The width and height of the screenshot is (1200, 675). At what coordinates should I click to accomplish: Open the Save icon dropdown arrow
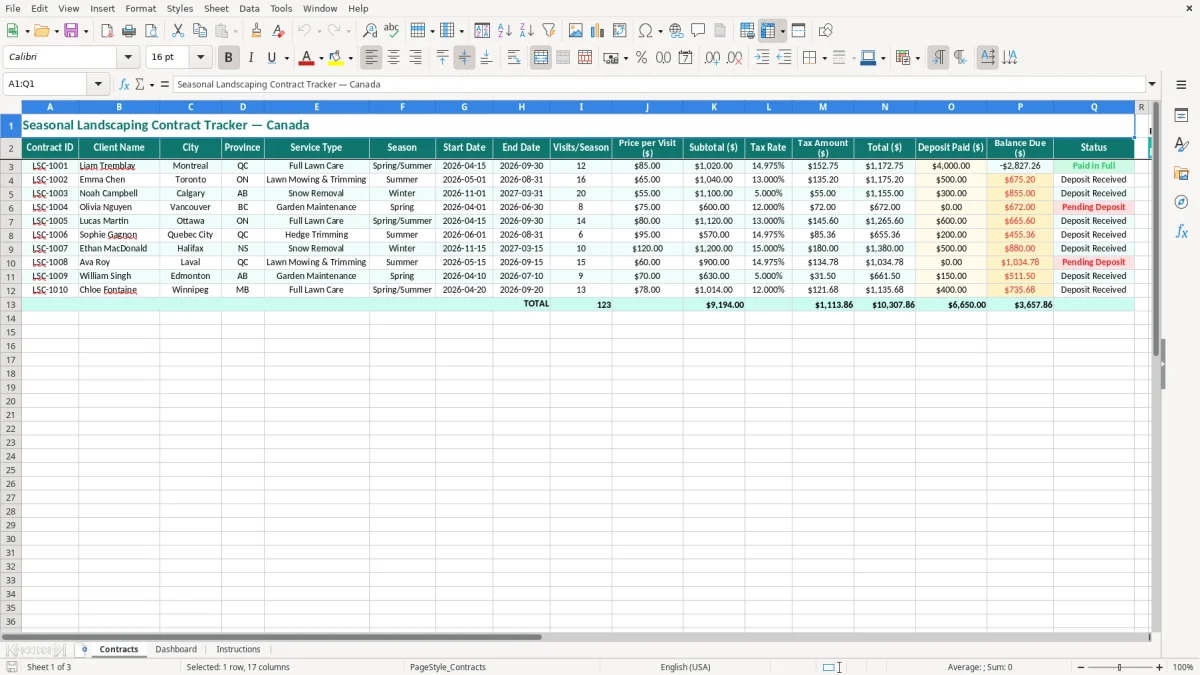[x=86, y=31]
